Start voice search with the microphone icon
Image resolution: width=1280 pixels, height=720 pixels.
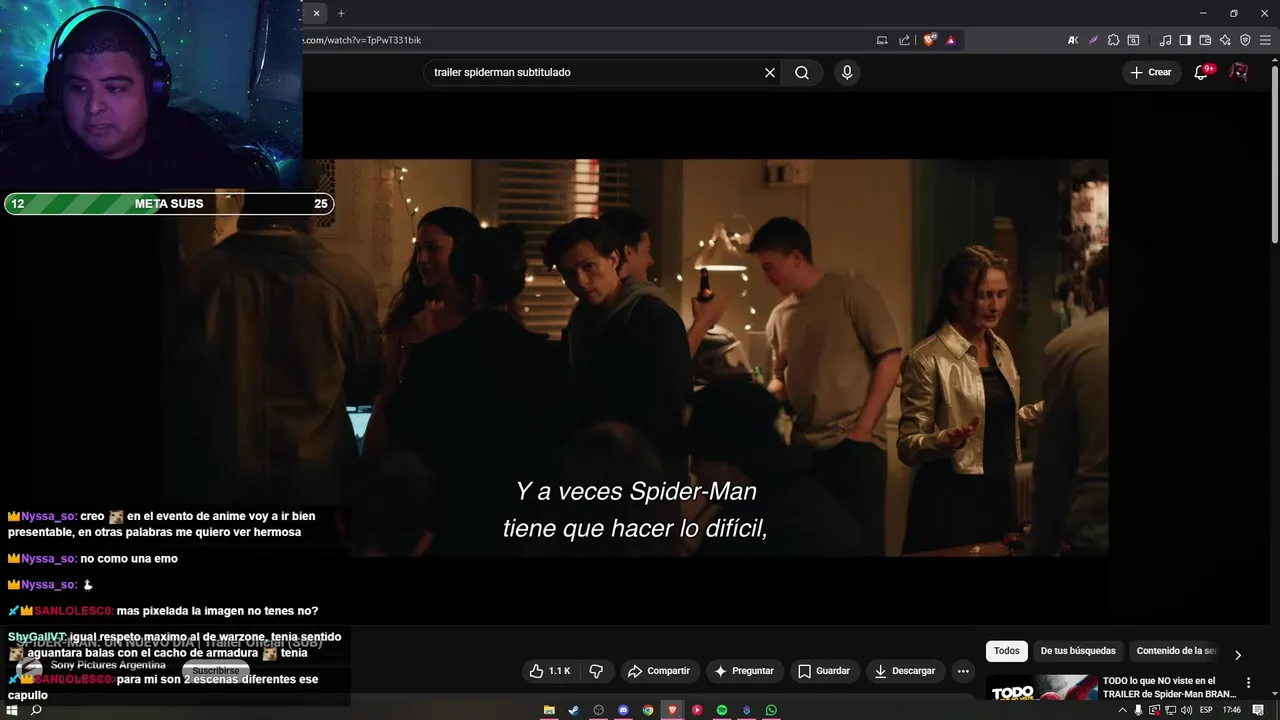click(x=847, y=72)
